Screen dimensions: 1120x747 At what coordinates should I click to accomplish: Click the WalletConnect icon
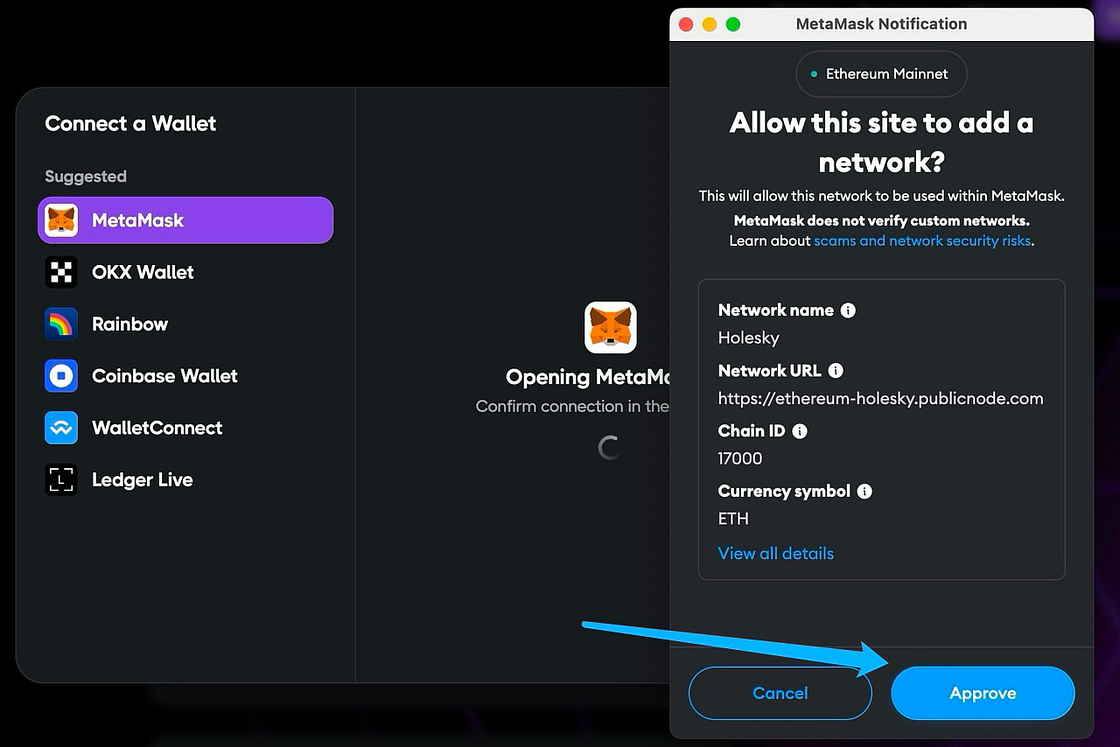click(61, 428)
